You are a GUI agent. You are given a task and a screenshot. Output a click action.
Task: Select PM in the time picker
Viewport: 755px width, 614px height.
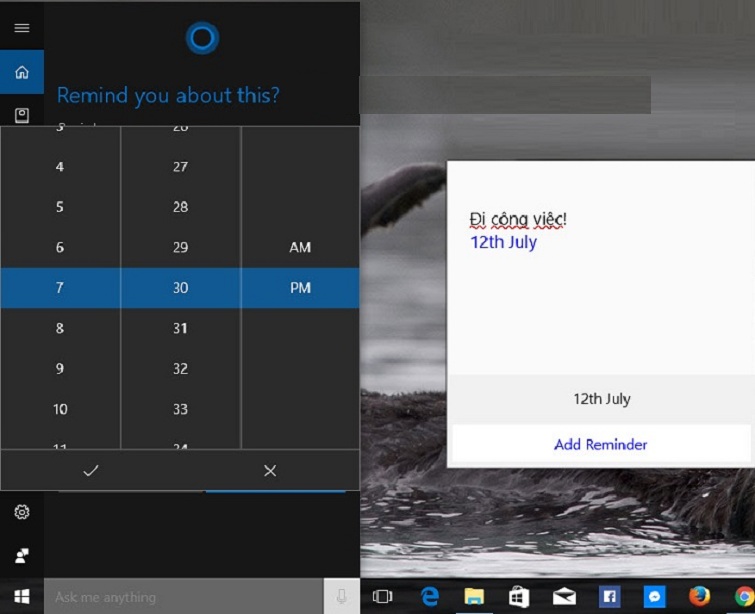(x=300, y=288)
